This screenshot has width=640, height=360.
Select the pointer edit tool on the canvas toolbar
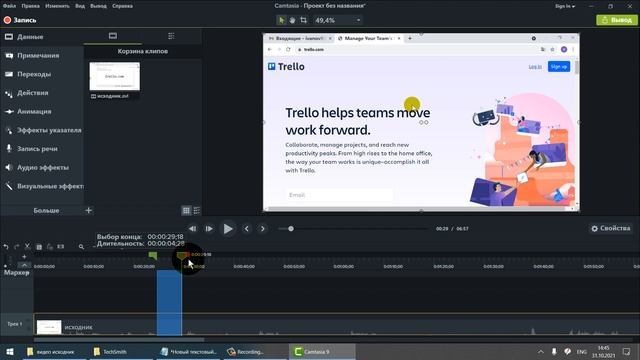(x=281, y=20)
